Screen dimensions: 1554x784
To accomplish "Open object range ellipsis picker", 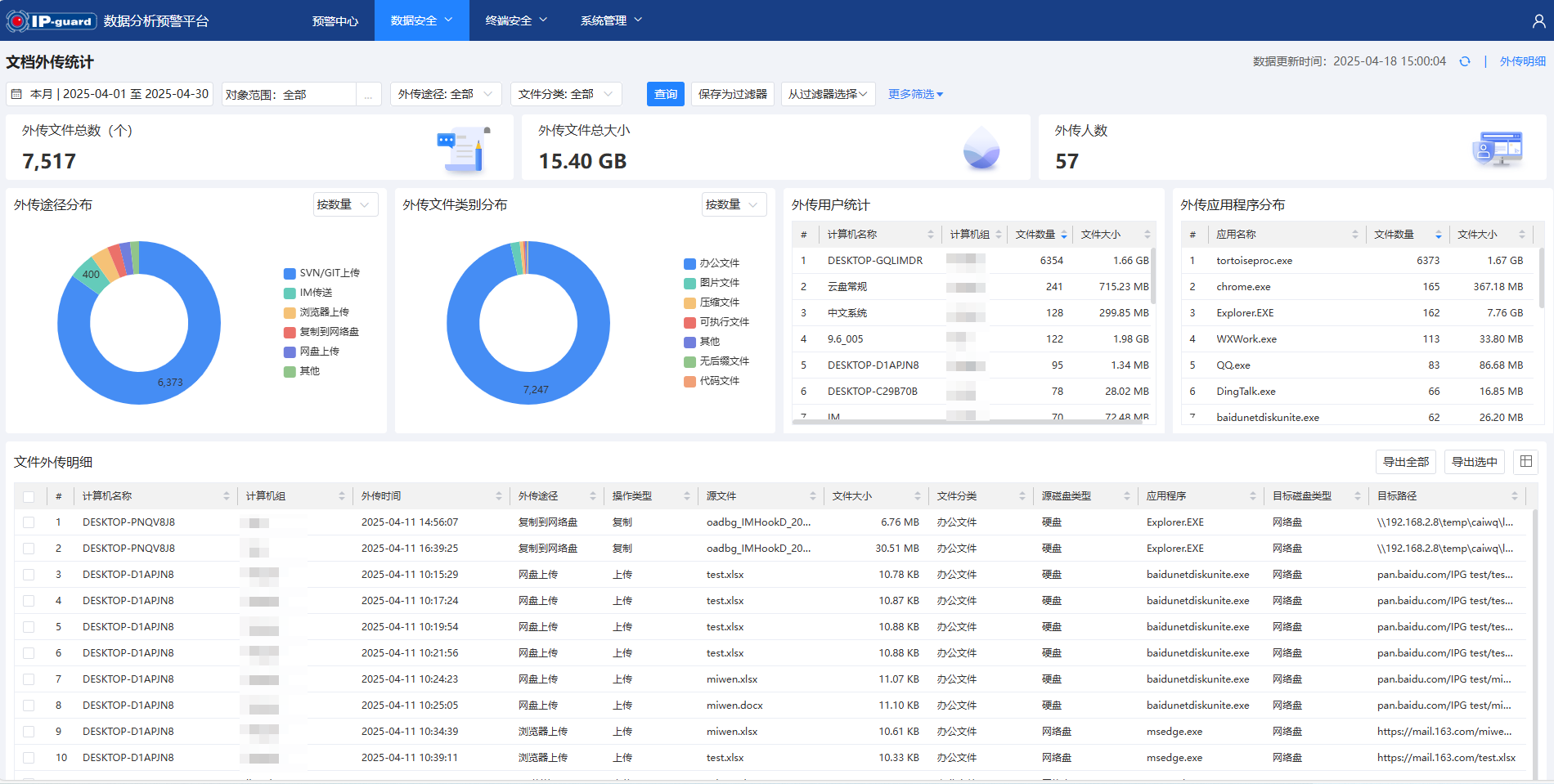I will (x=368, y=95).
